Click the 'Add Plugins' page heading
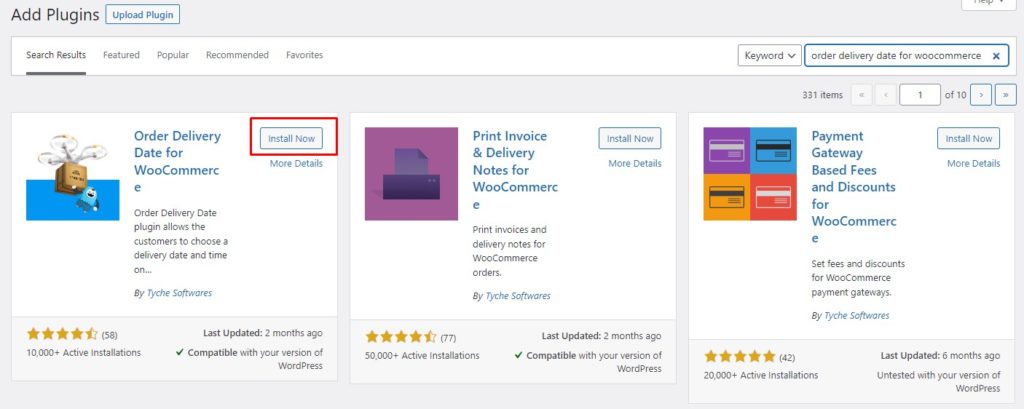 55,14
